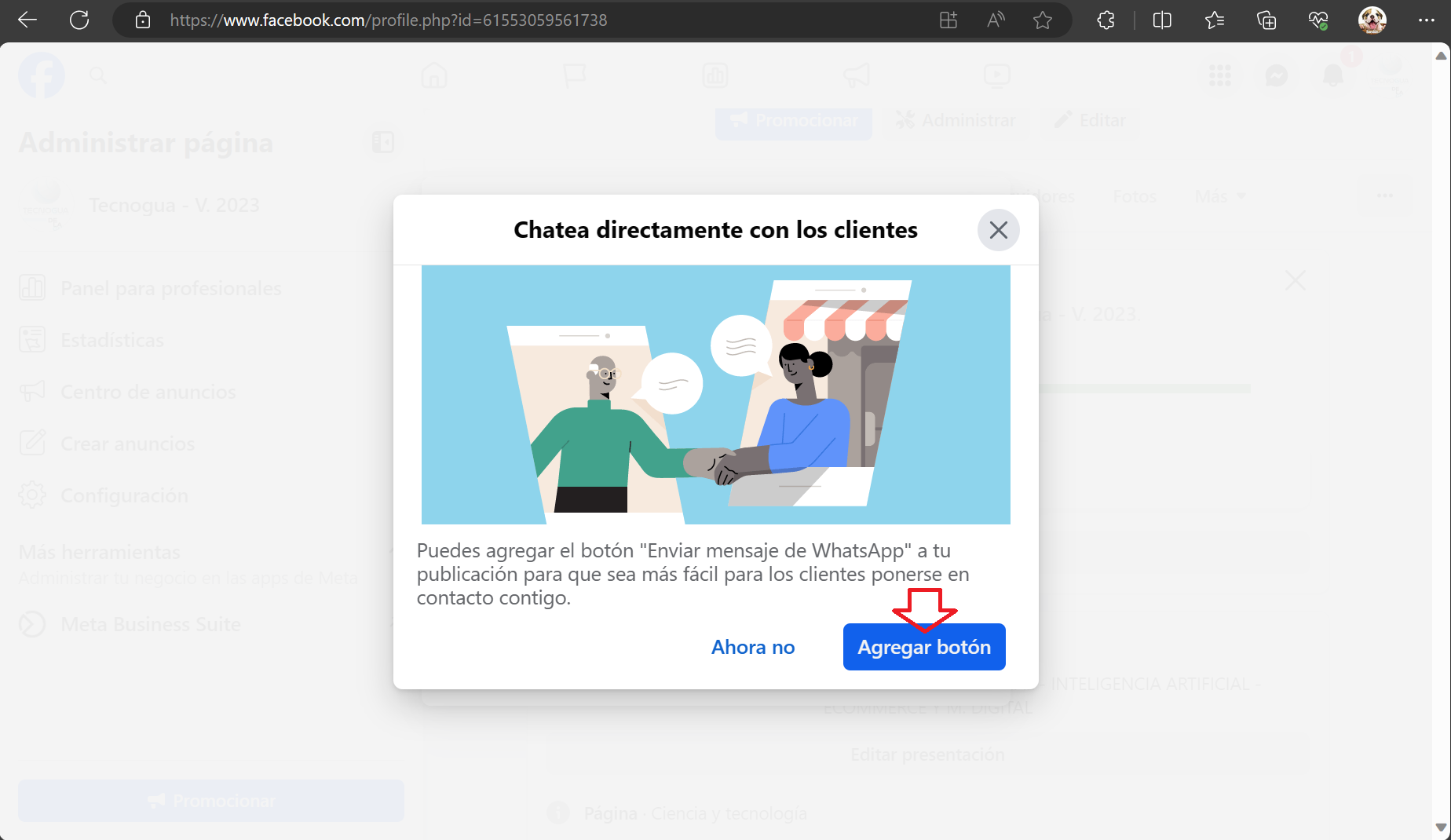The height and width of the screenshot is (840, 1451).
Task: Enable Read aloud icon in address bar
Action: [995, 20]
